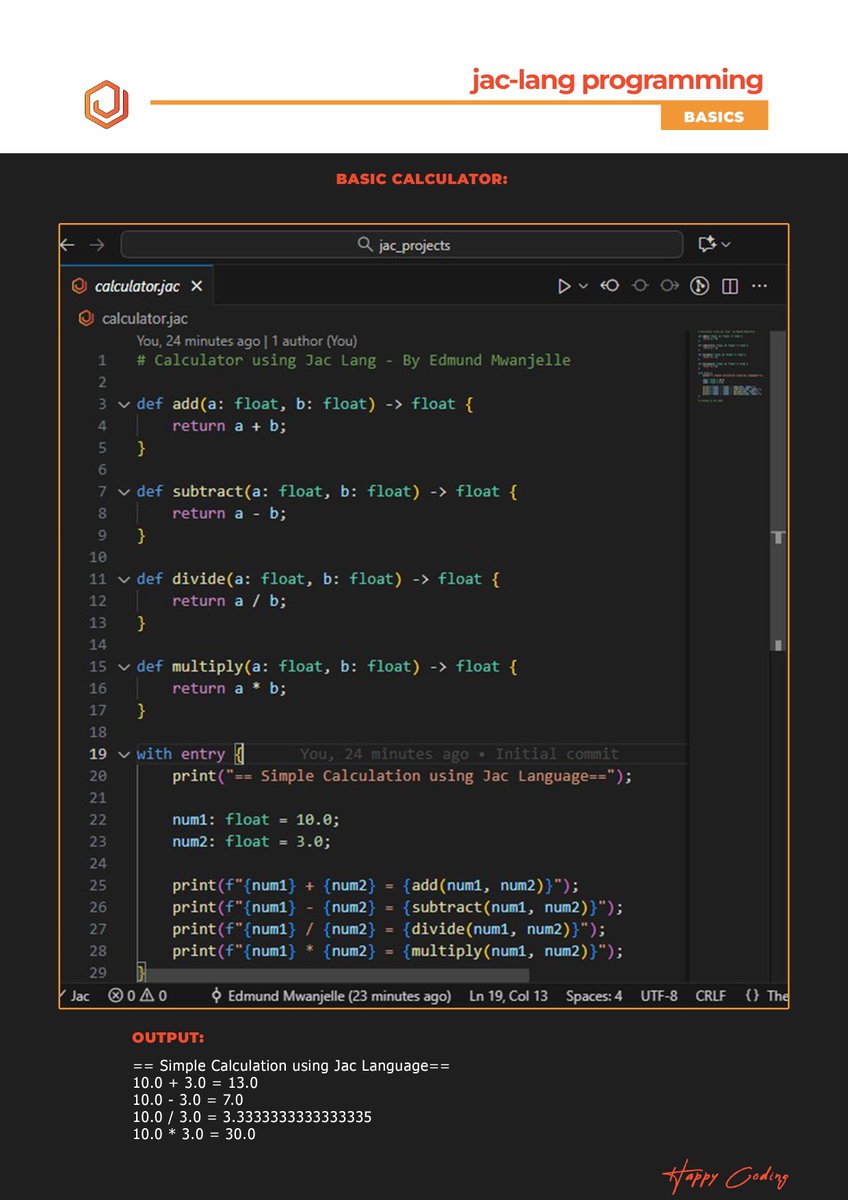
Task: Click the 'def add' function name on line 3
Action: 185,404
